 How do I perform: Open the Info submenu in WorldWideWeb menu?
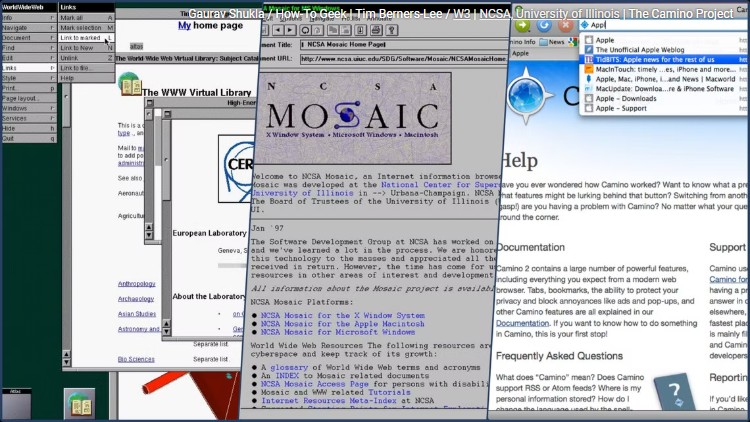pyautogui.click(x=29, y=18)
